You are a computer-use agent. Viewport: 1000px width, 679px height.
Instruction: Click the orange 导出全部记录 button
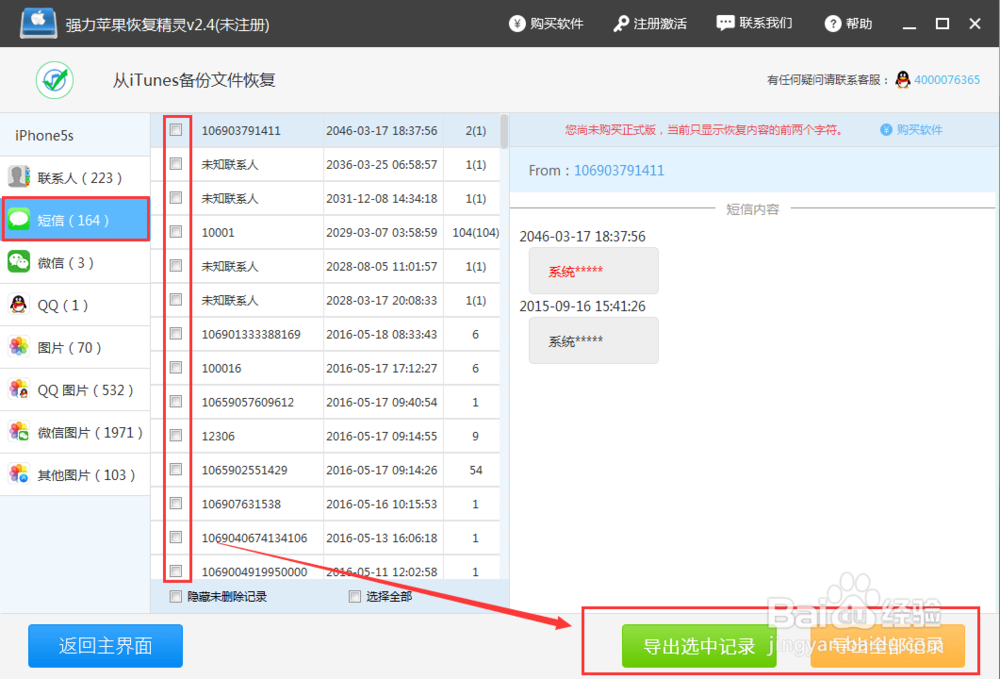887,646
